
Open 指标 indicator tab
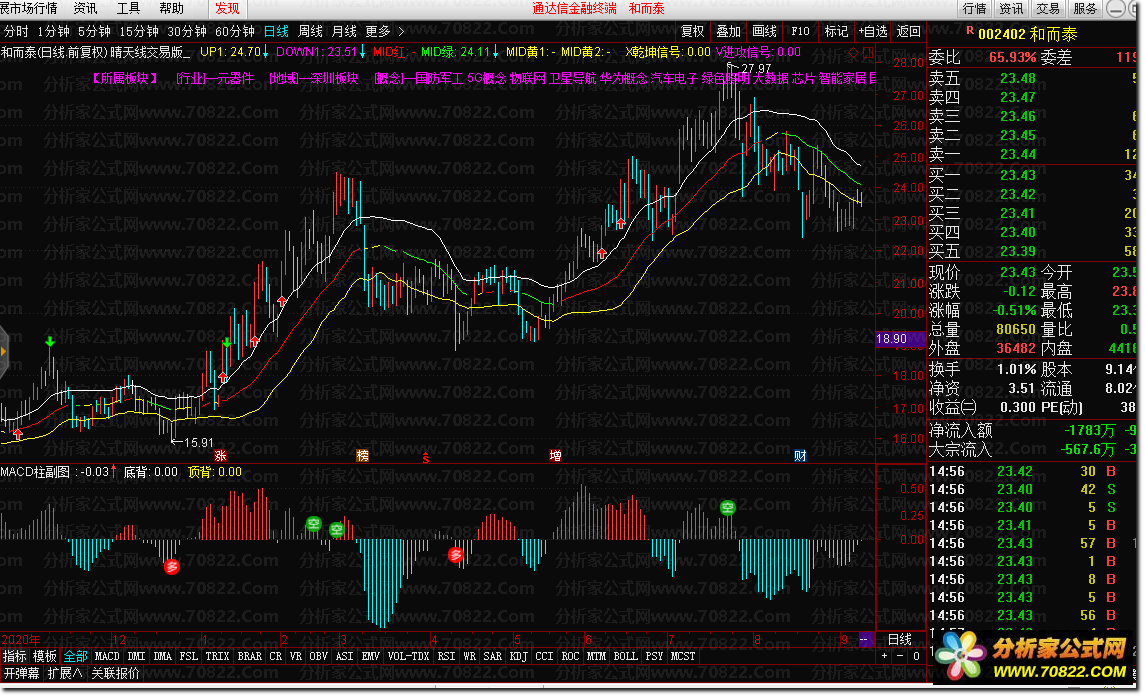coord(15,657)
